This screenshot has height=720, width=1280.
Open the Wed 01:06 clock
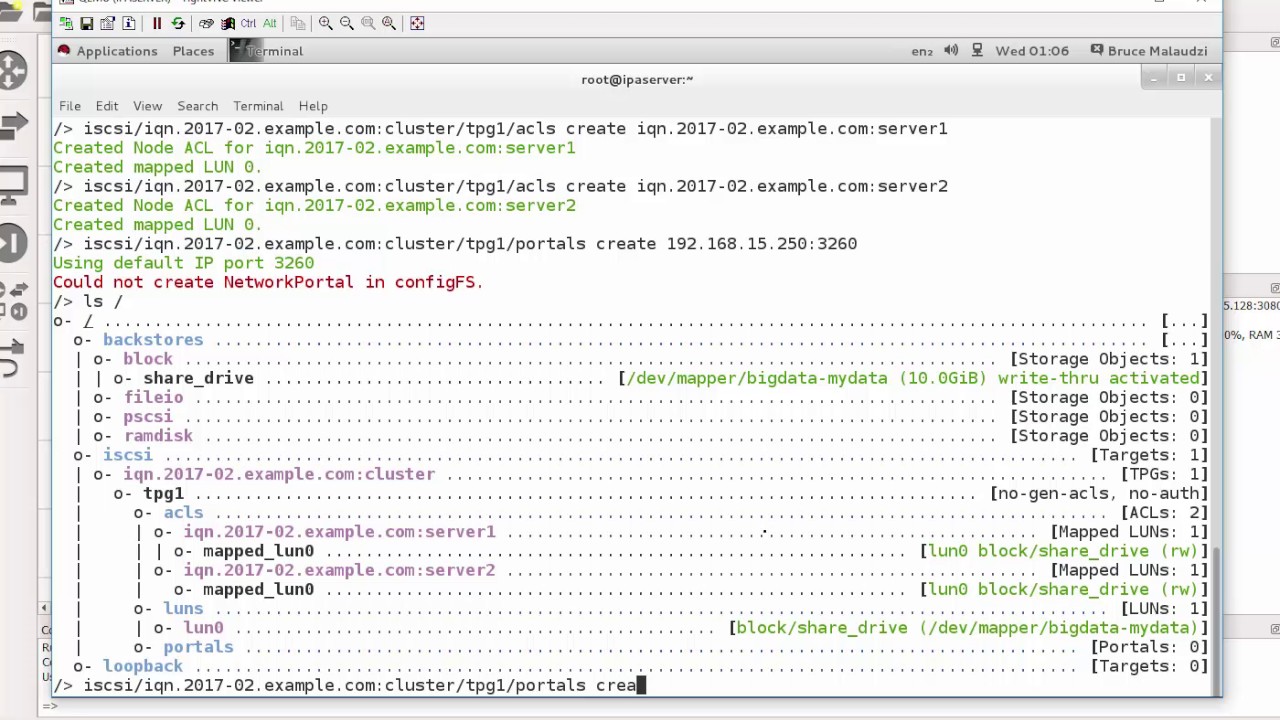[x=1032, y=51]
